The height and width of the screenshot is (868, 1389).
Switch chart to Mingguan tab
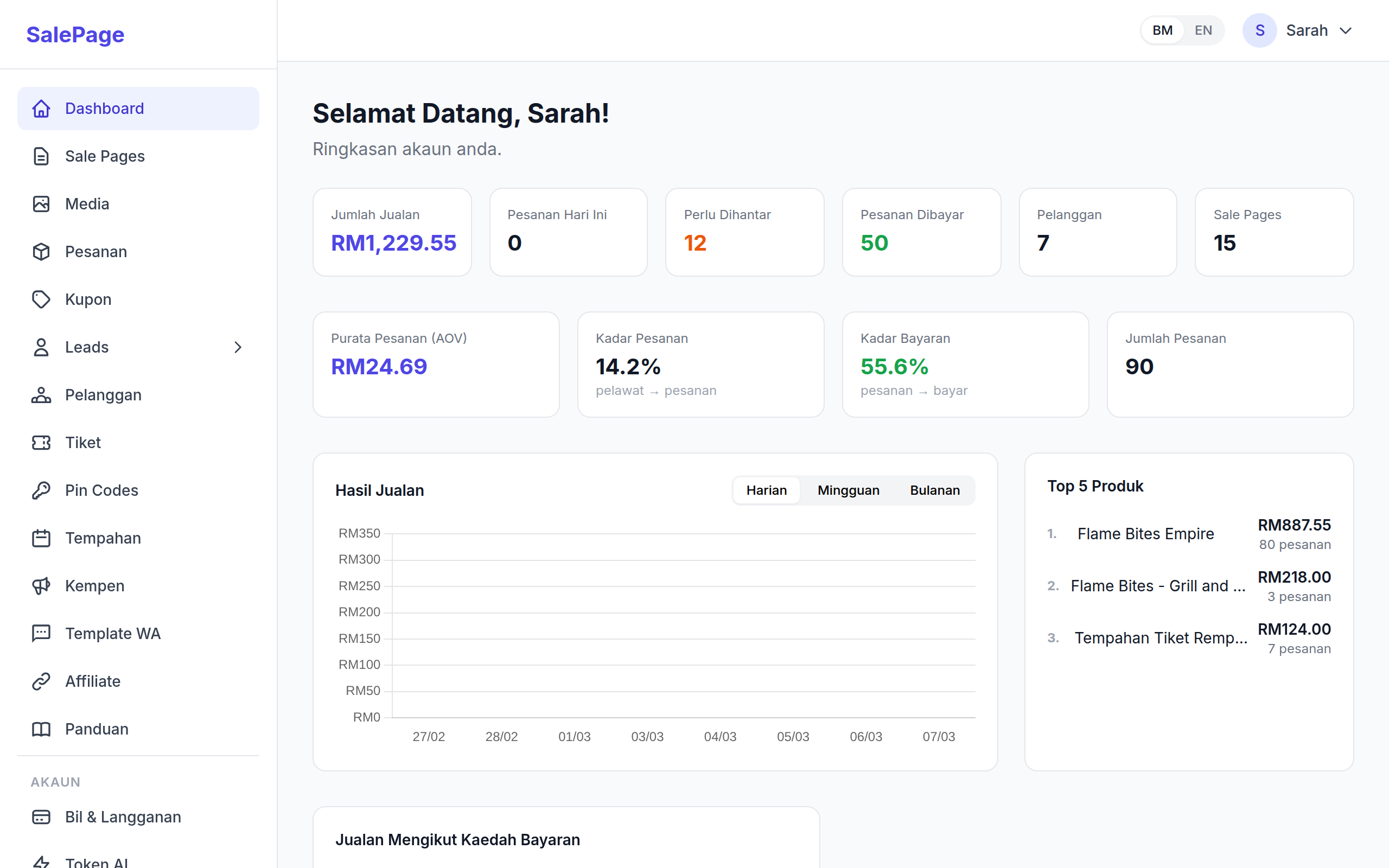(x=848, y=490)
